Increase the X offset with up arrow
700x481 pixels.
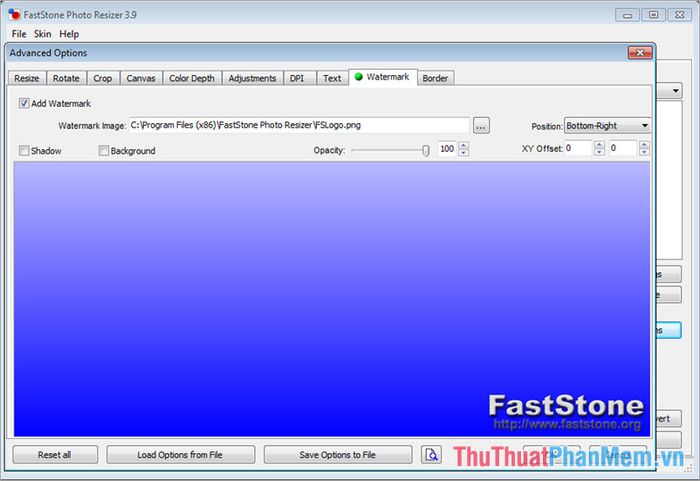click(599, 144)
